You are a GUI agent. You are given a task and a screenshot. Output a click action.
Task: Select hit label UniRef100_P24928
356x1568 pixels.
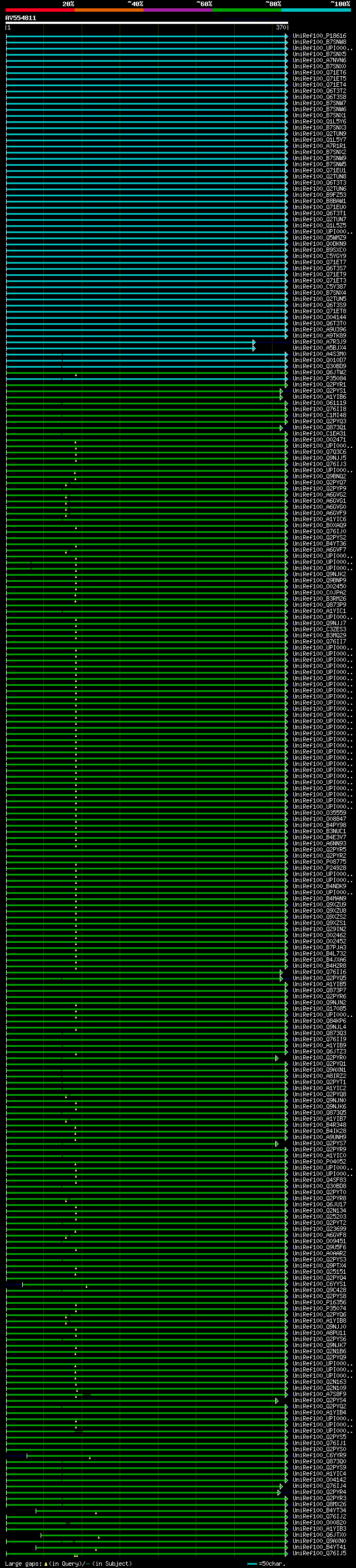point(319,867)
